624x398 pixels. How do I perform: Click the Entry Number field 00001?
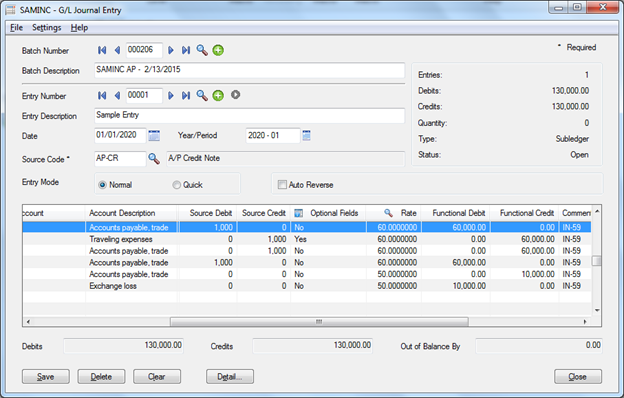pyautogui.click(x=144, y=96)
